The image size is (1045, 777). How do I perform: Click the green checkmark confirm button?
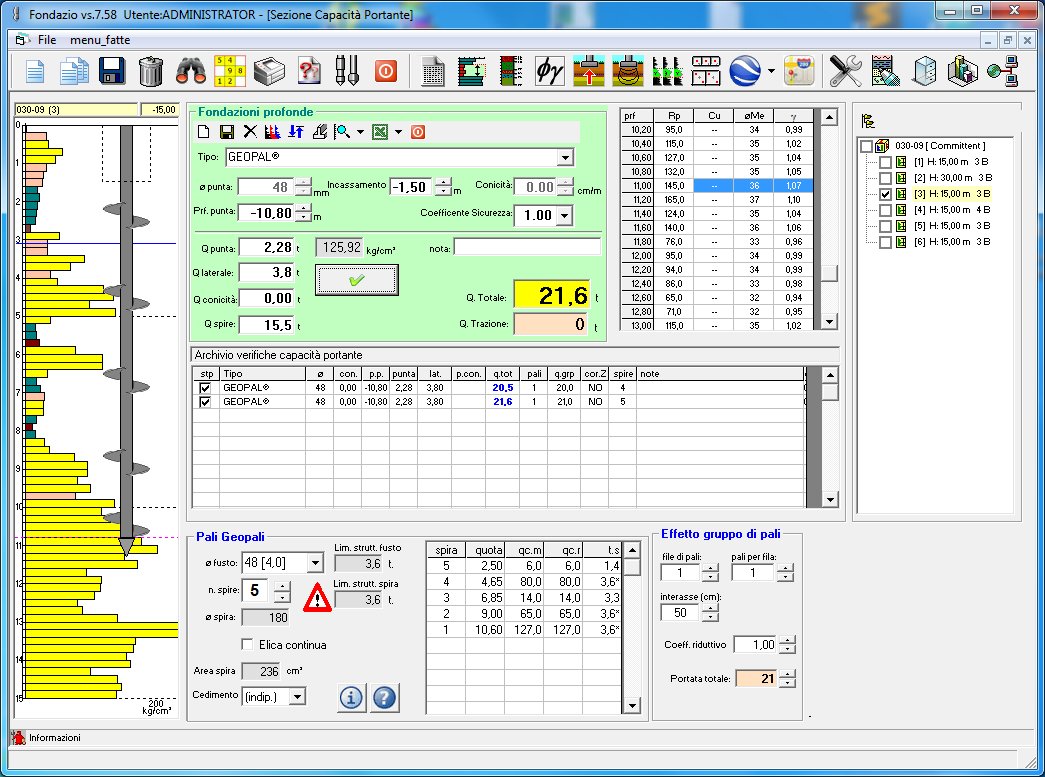click(357, 280)
